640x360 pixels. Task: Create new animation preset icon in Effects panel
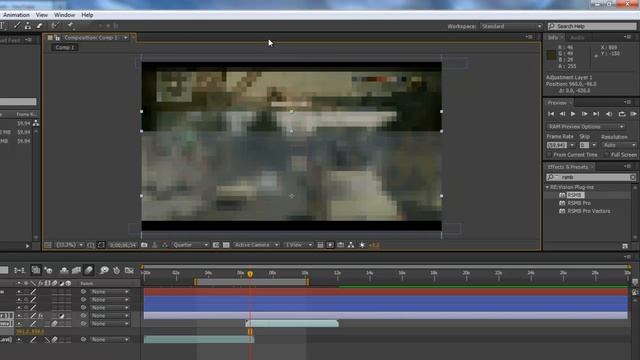[x=625, y=246]
